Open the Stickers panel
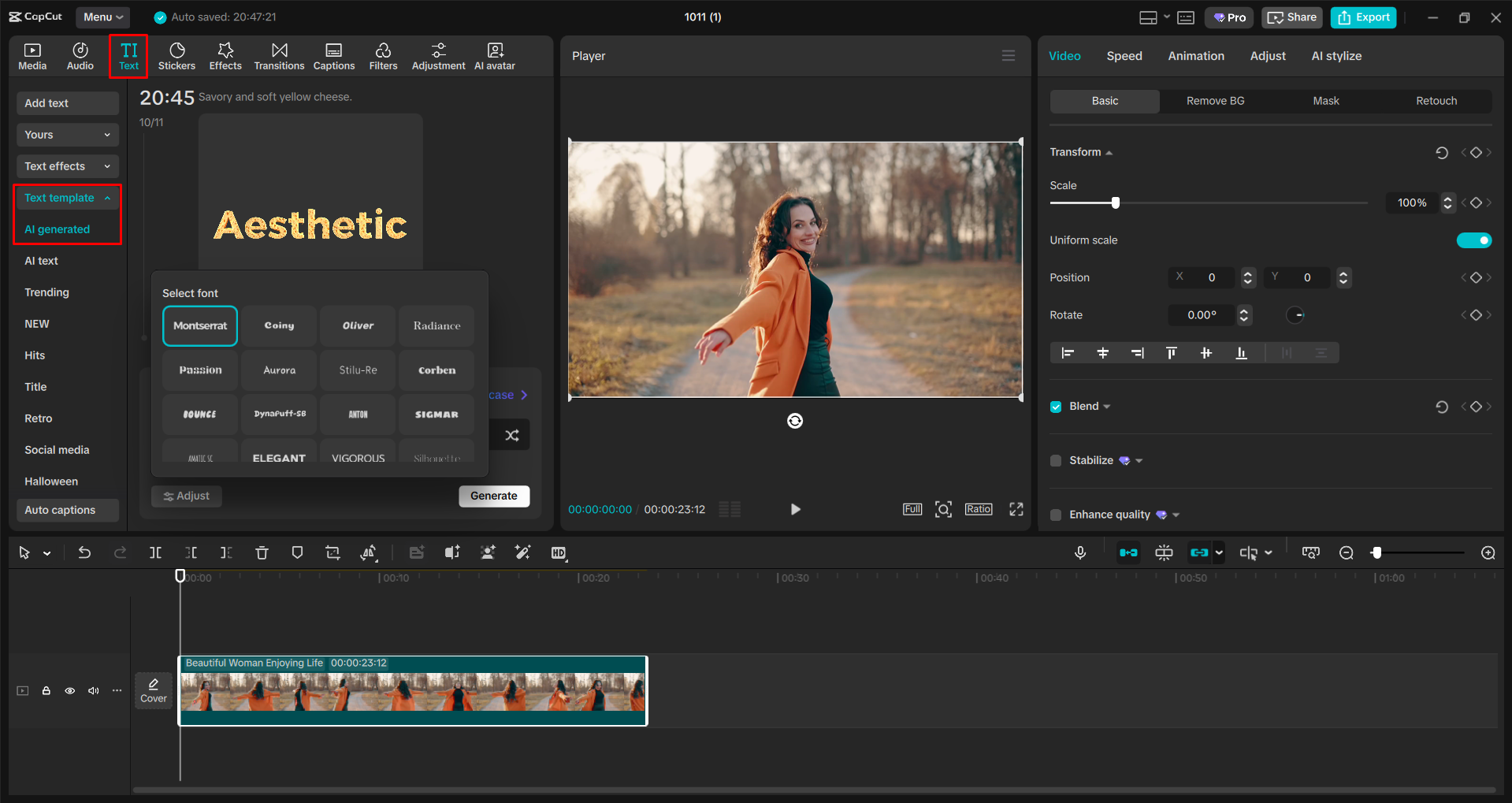Viewport: 1512px width, 803px height. pos(176,56)
